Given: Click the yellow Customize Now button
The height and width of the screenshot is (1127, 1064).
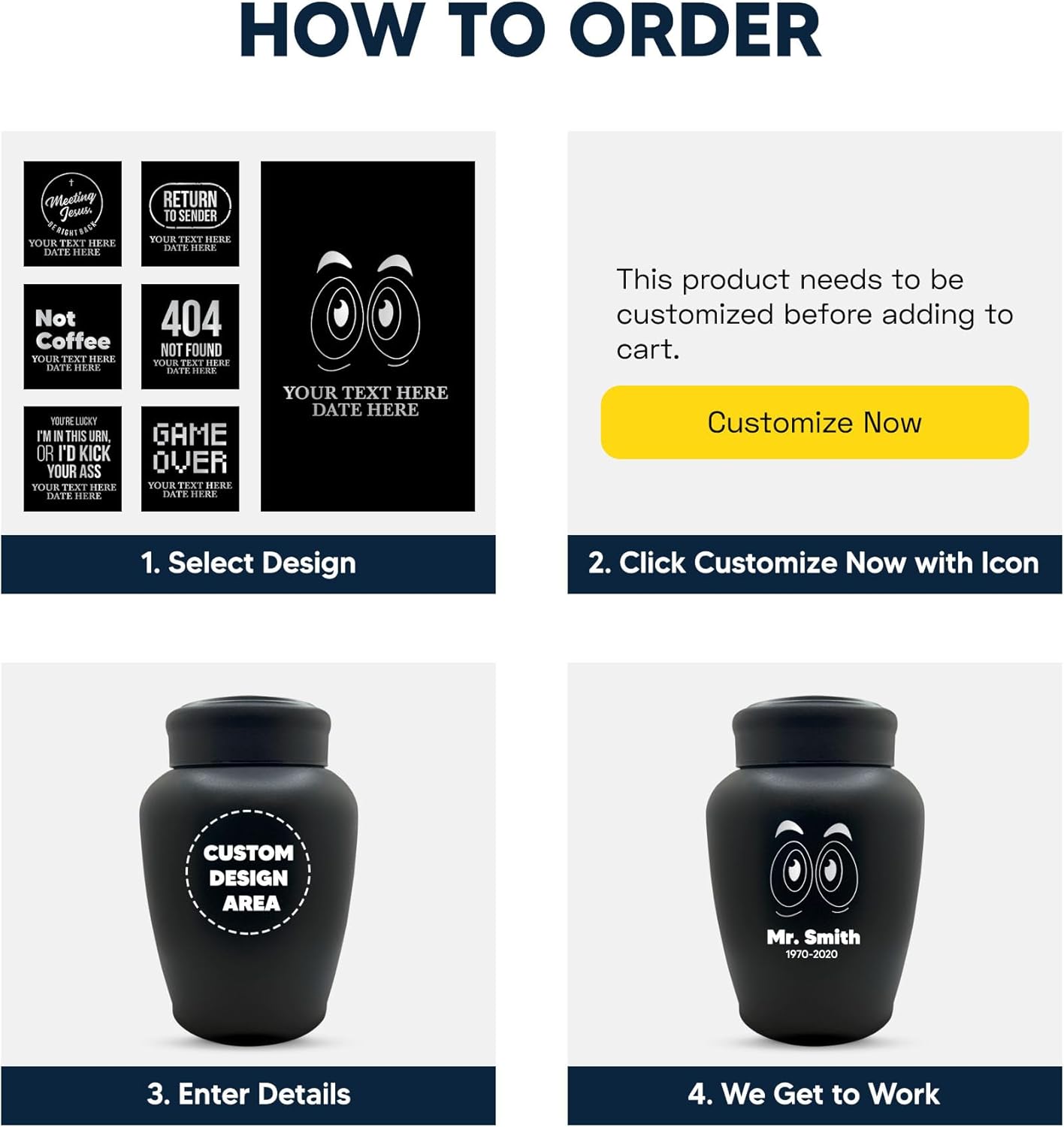Looking at the screenshot, I should pos(815,422).
